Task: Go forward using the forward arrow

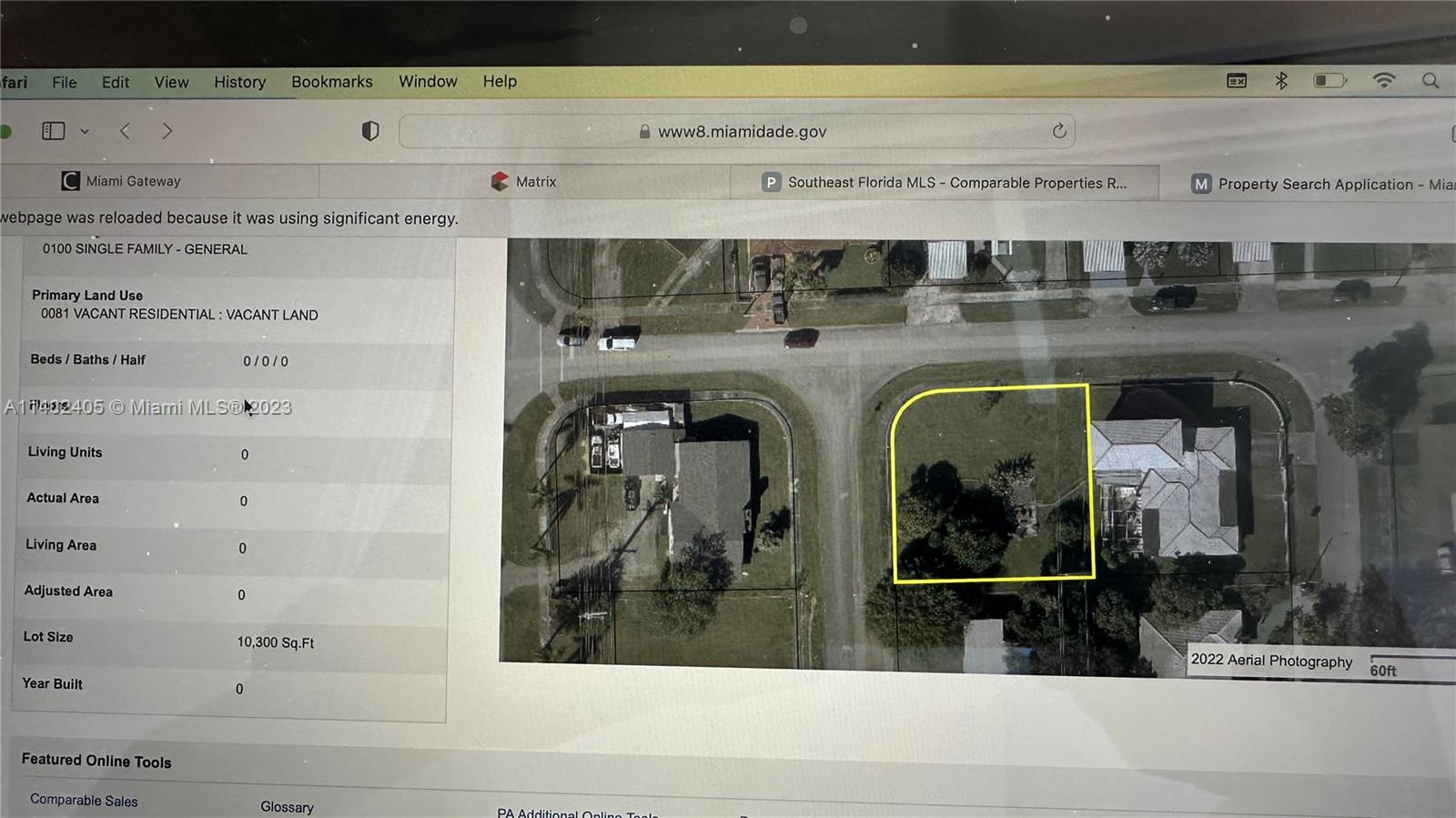Action: click(167, 131)
